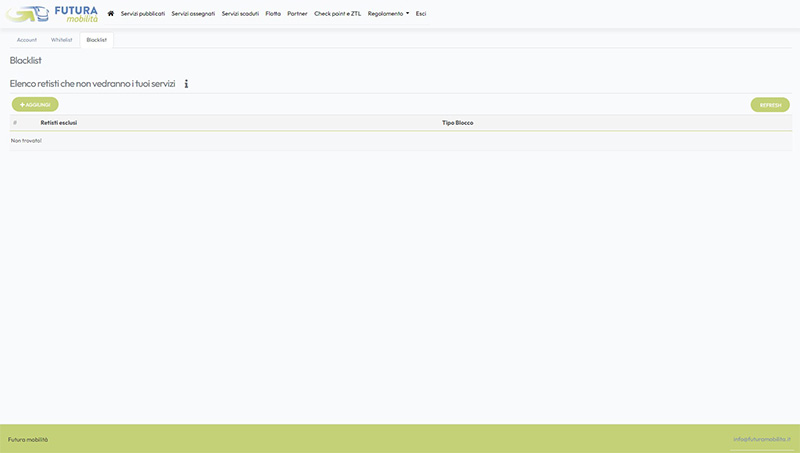Expand the Regolamento dropdown menu
Image resolution: width=800 pixels, height=453 pixels.
388,14
